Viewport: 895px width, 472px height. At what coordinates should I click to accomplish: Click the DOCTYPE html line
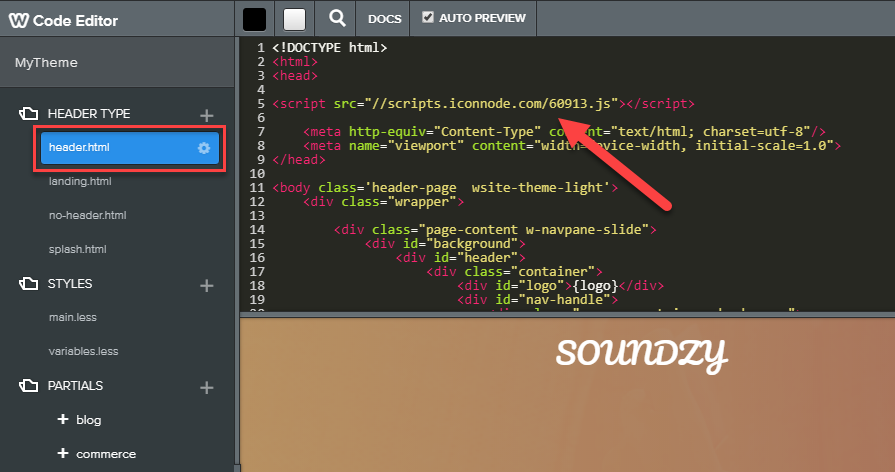tap(329, 48)
